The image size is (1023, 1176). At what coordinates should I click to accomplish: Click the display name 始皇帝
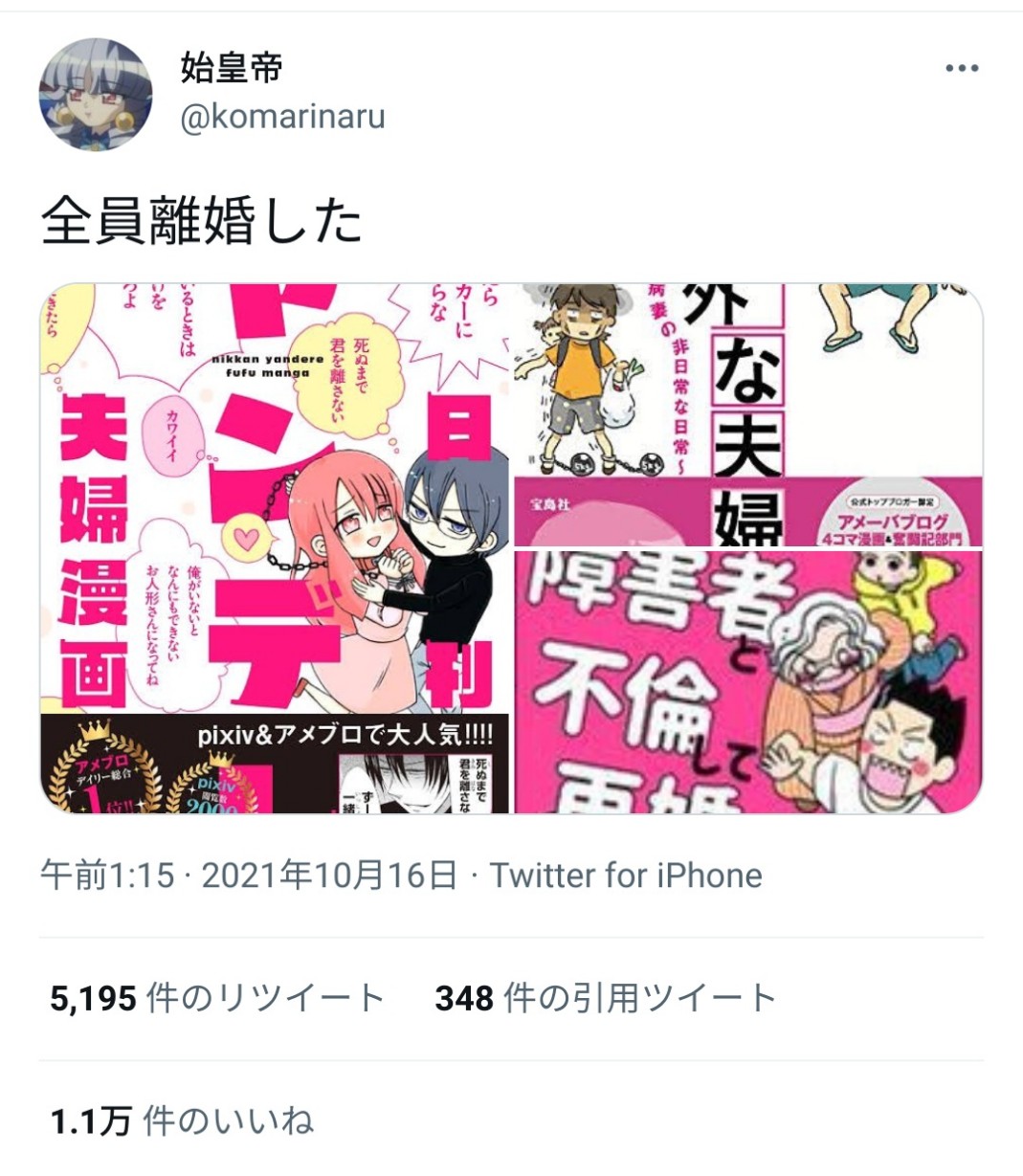(232, 69)
